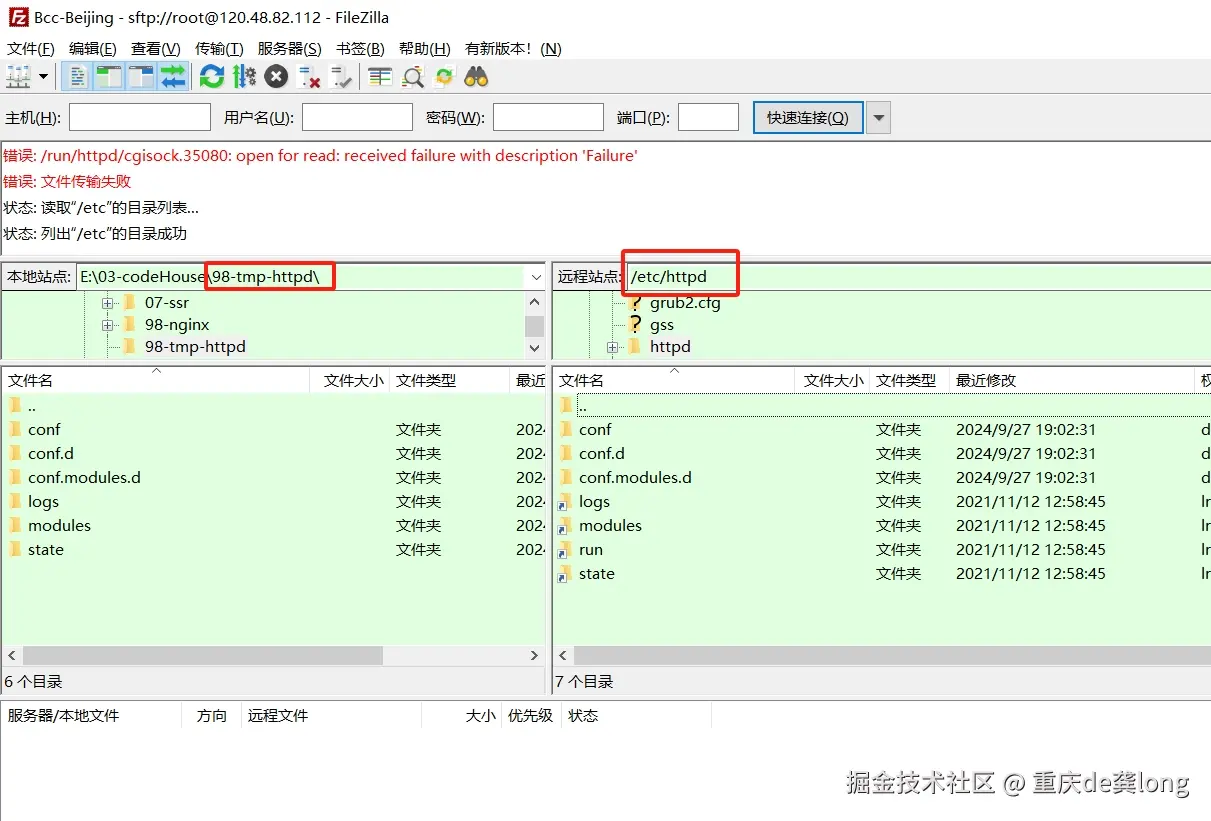This screenshot has height=821, width=1211.
Task: Reconnect to the last server
Action: click(x=343, y=76)
